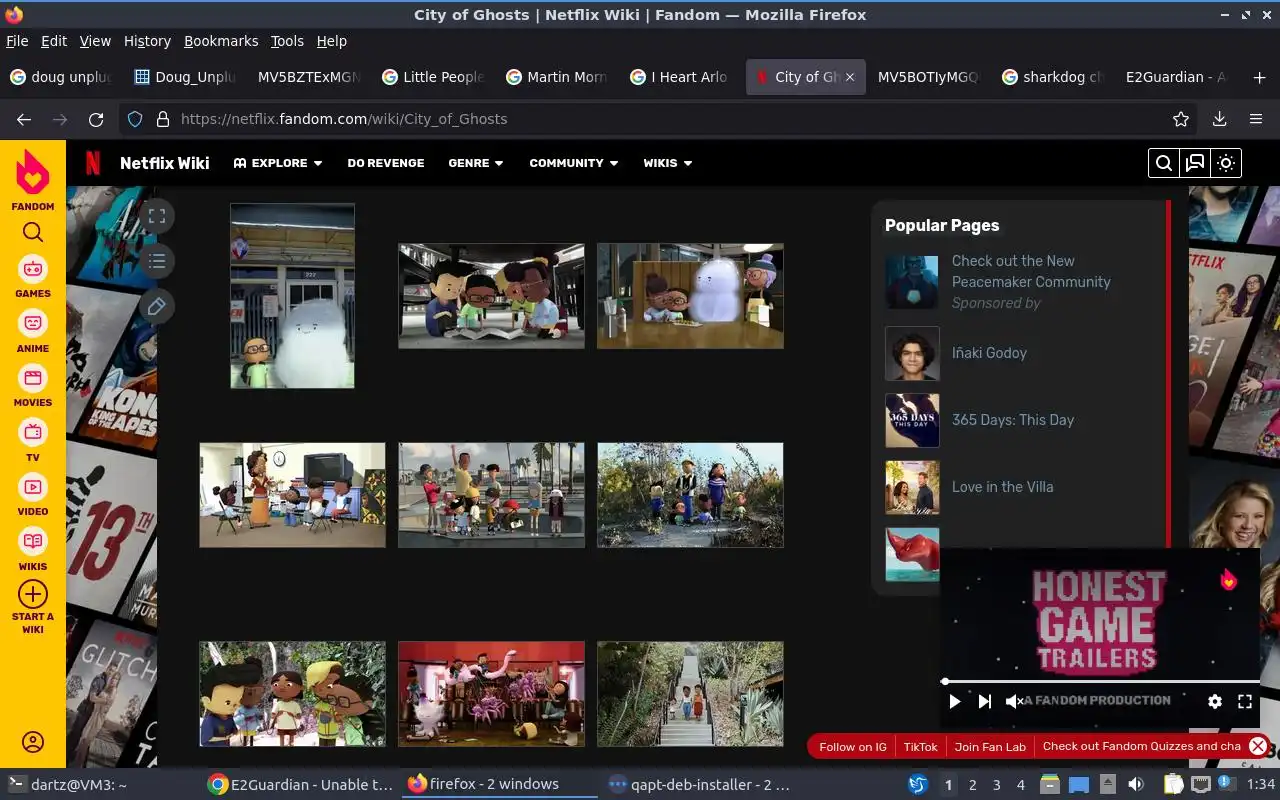Open the user profile icon in sidebar

click(x=33, y=742)
